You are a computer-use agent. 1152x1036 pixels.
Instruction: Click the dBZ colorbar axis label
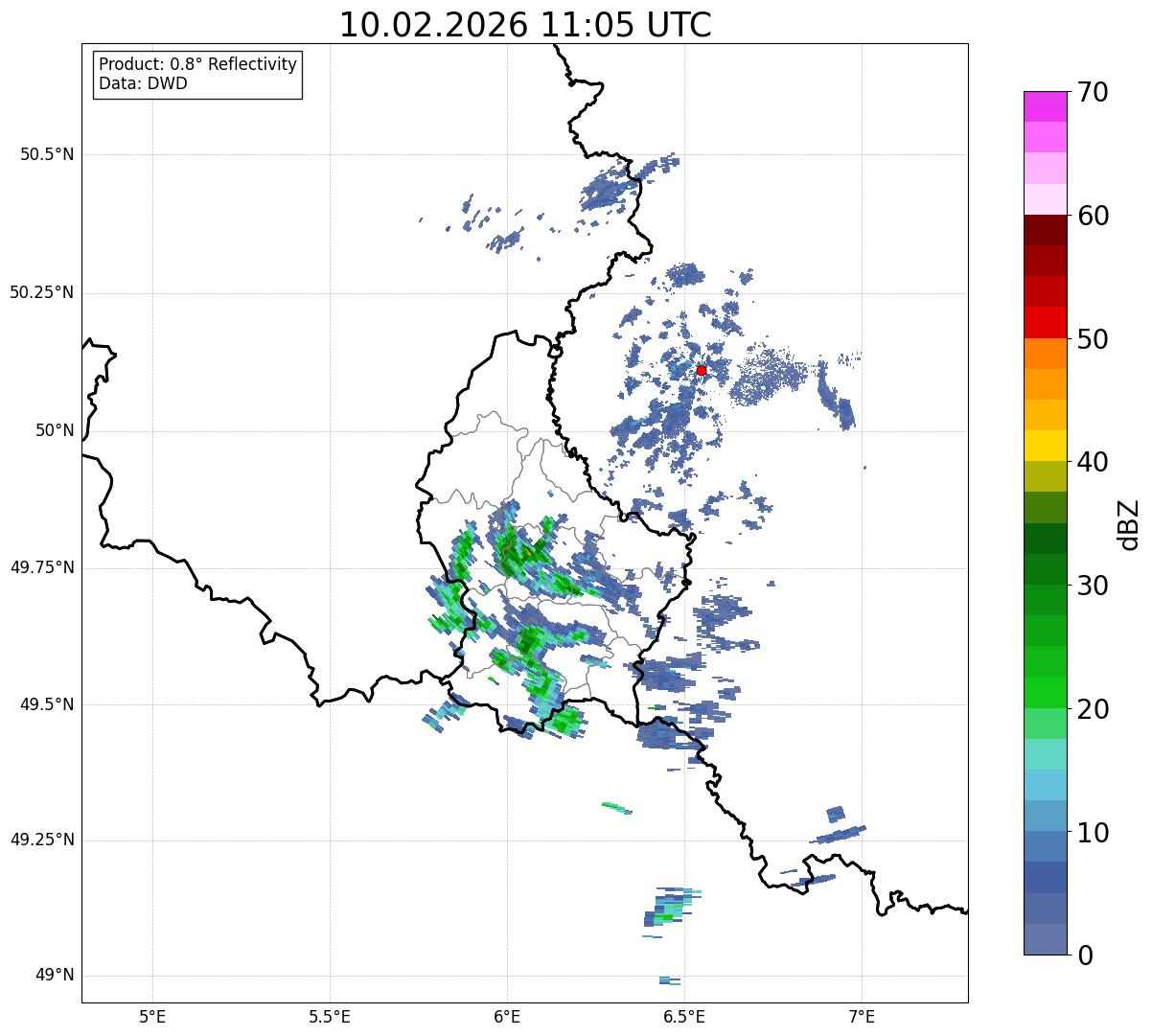tap(1129, 524)
